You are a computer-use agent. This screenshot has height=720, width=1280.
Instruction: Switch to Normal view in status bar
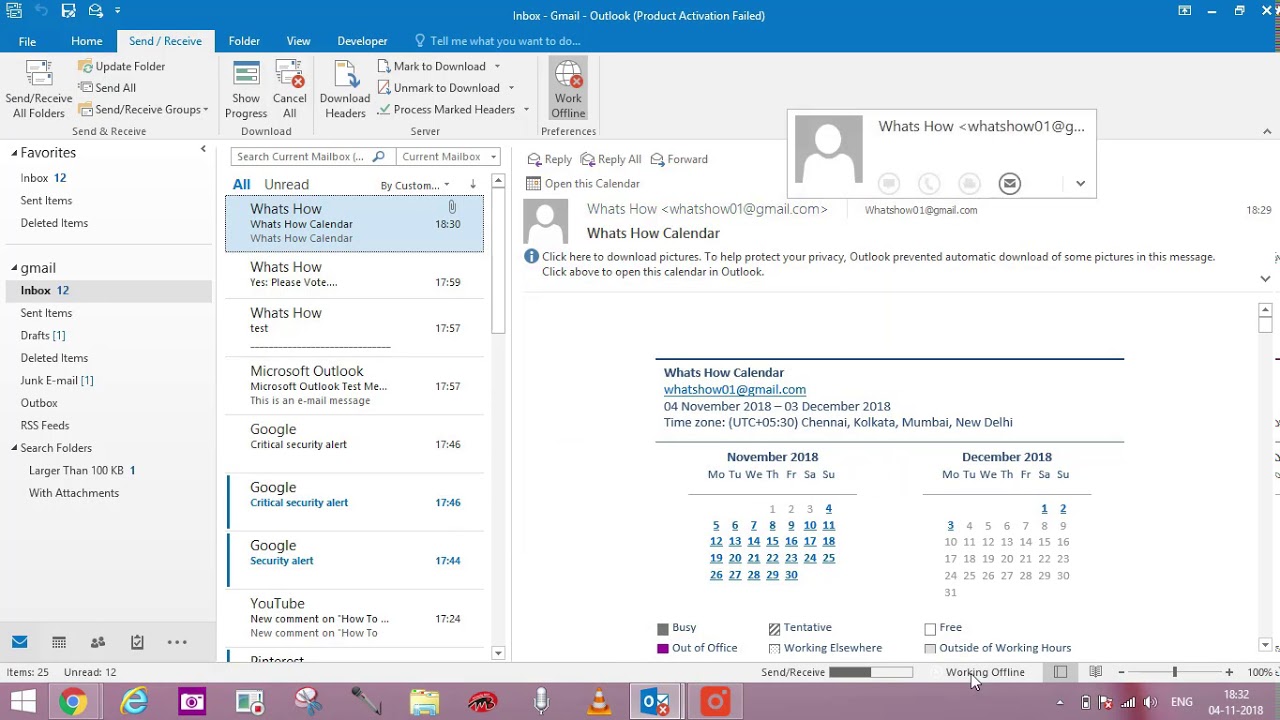[1061, 672]
